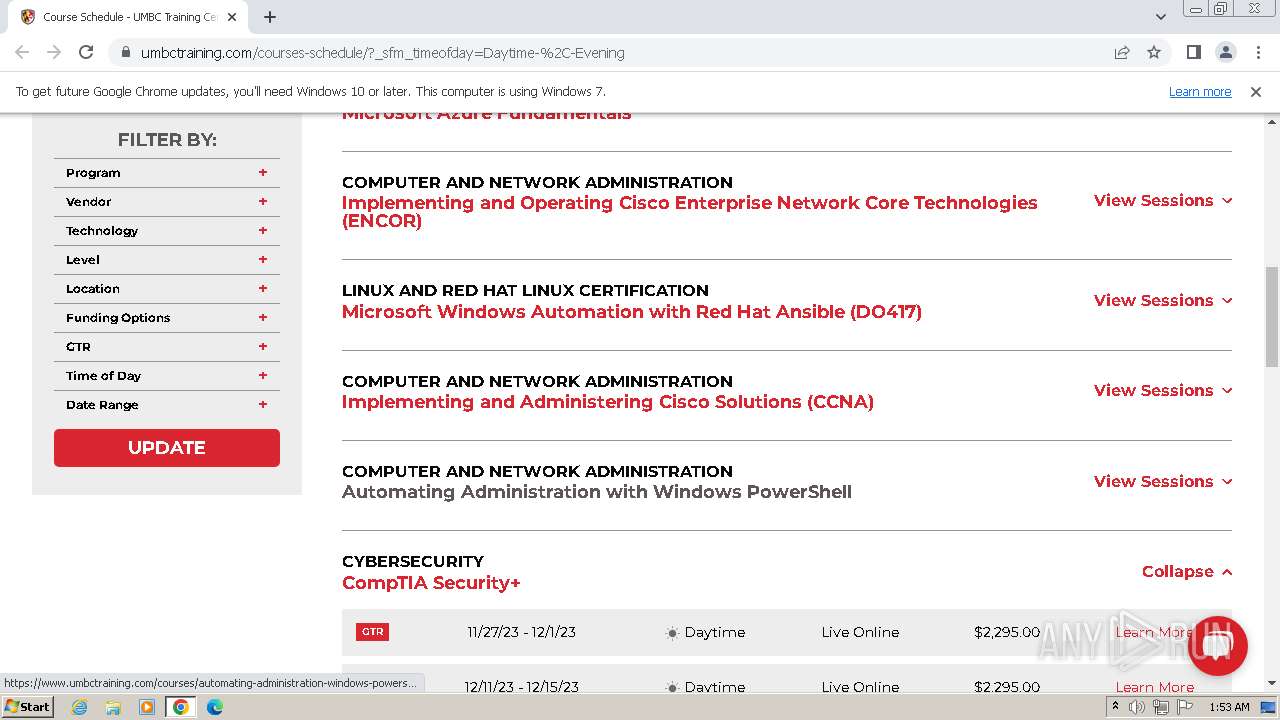Image resolution: width=1280 pixels, height=720 pixels.
Task: Click the GTR badge on 11/27/23 session
Action: [372, 632]
